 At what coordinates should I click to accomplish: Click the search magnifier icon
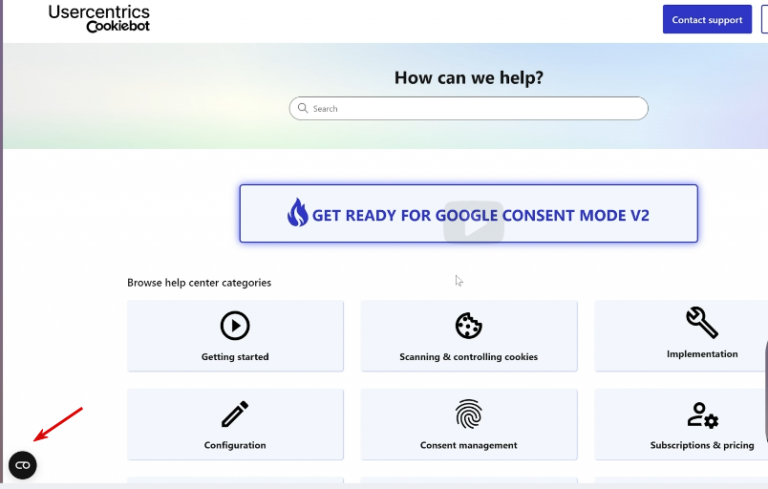pyautogui.click(x=303, y=108)
